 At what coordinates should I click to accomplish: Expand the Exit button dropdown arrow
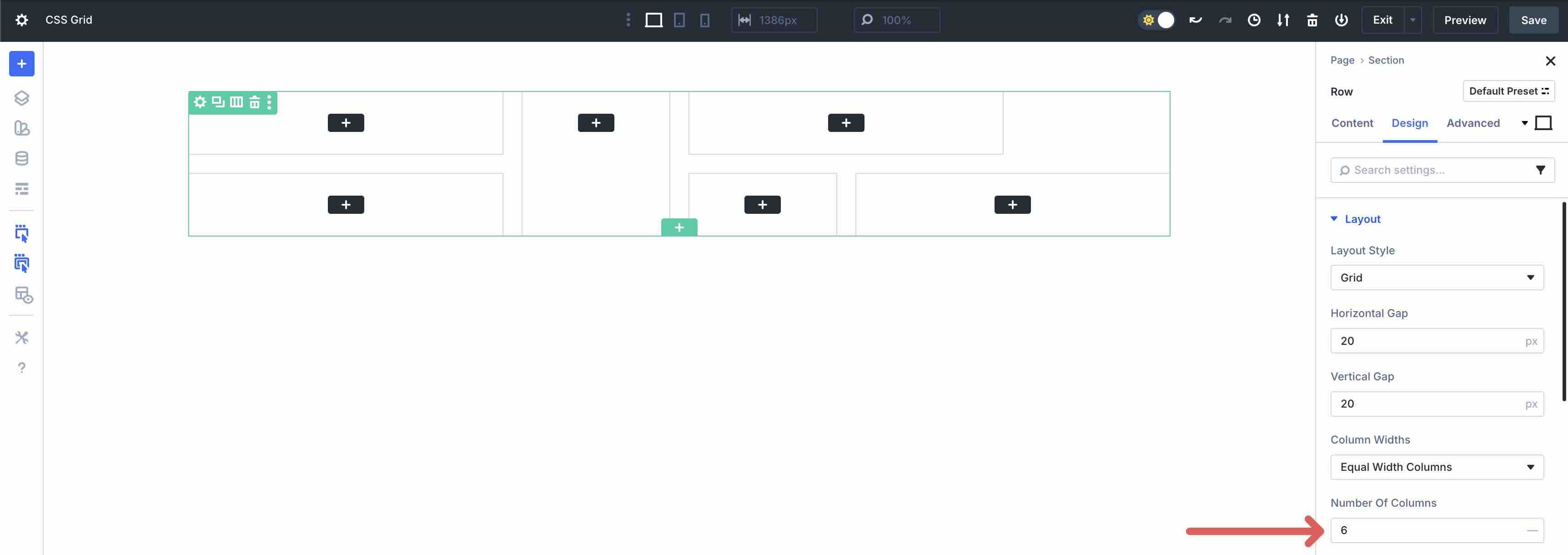pos(1412,20)
